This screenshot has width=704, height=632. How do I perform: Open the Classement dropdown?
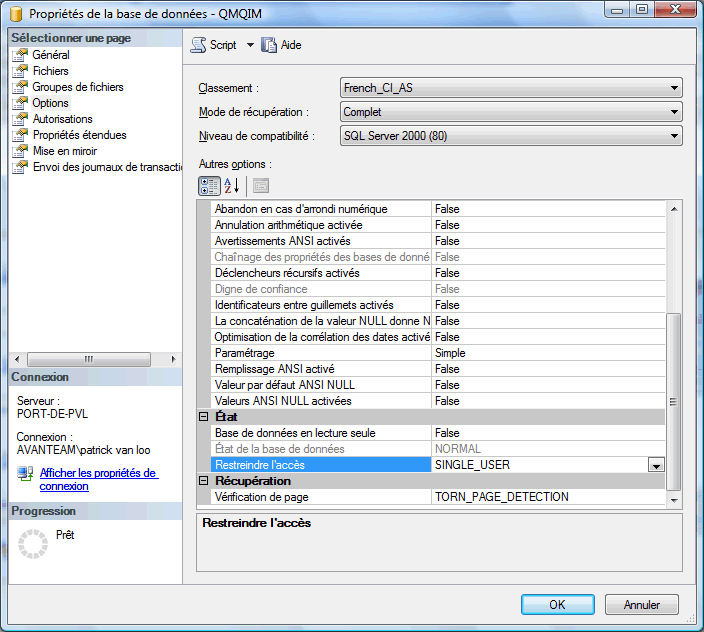[x=675, y=88]
